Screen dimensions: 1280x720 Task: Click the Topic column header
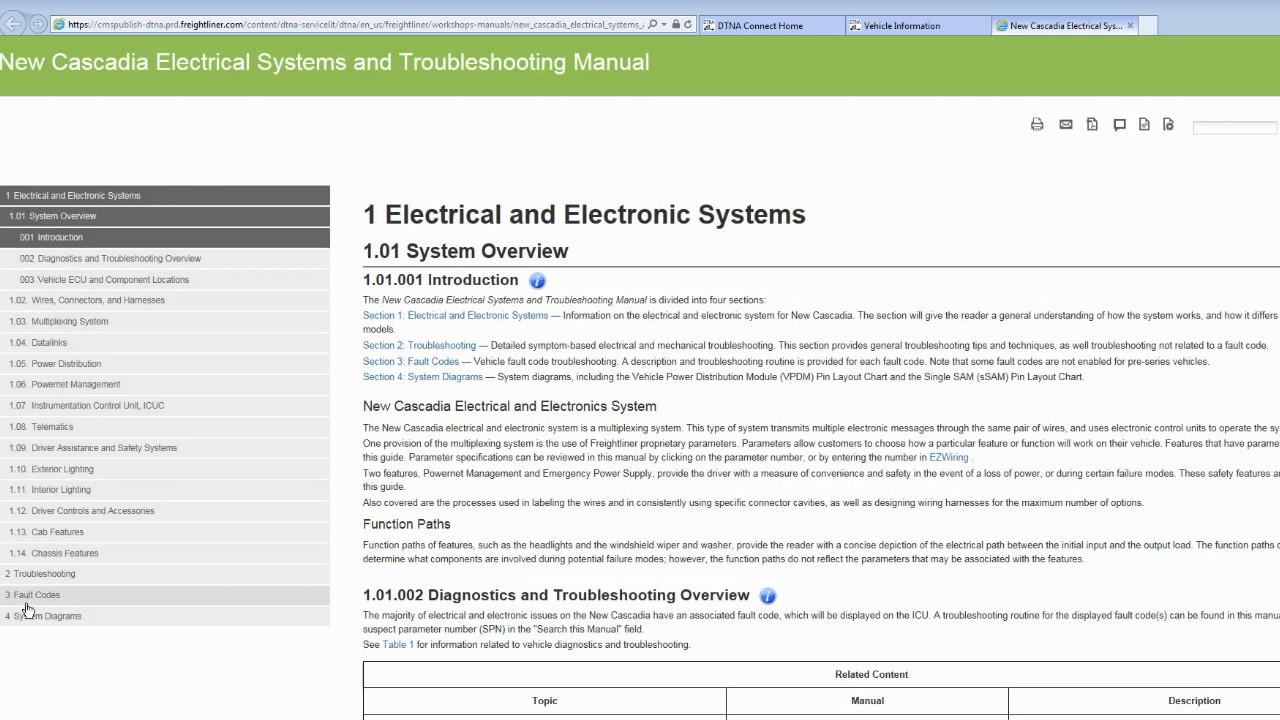tap(545, 701)
